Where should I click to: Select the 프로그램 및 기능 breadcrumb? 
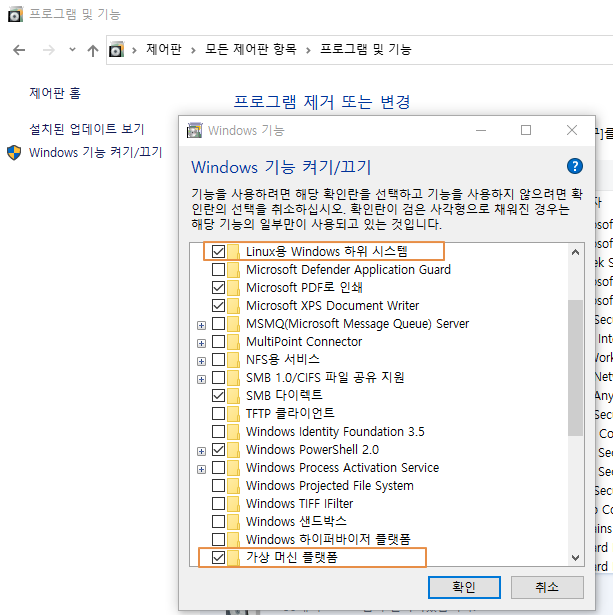click(366, 49)
